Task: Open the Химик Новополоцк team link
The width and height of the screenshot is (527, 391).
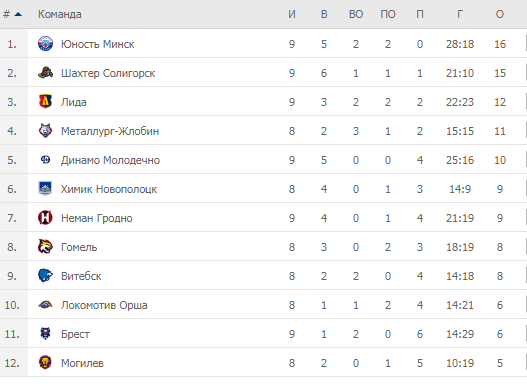Action: [109, 189]
